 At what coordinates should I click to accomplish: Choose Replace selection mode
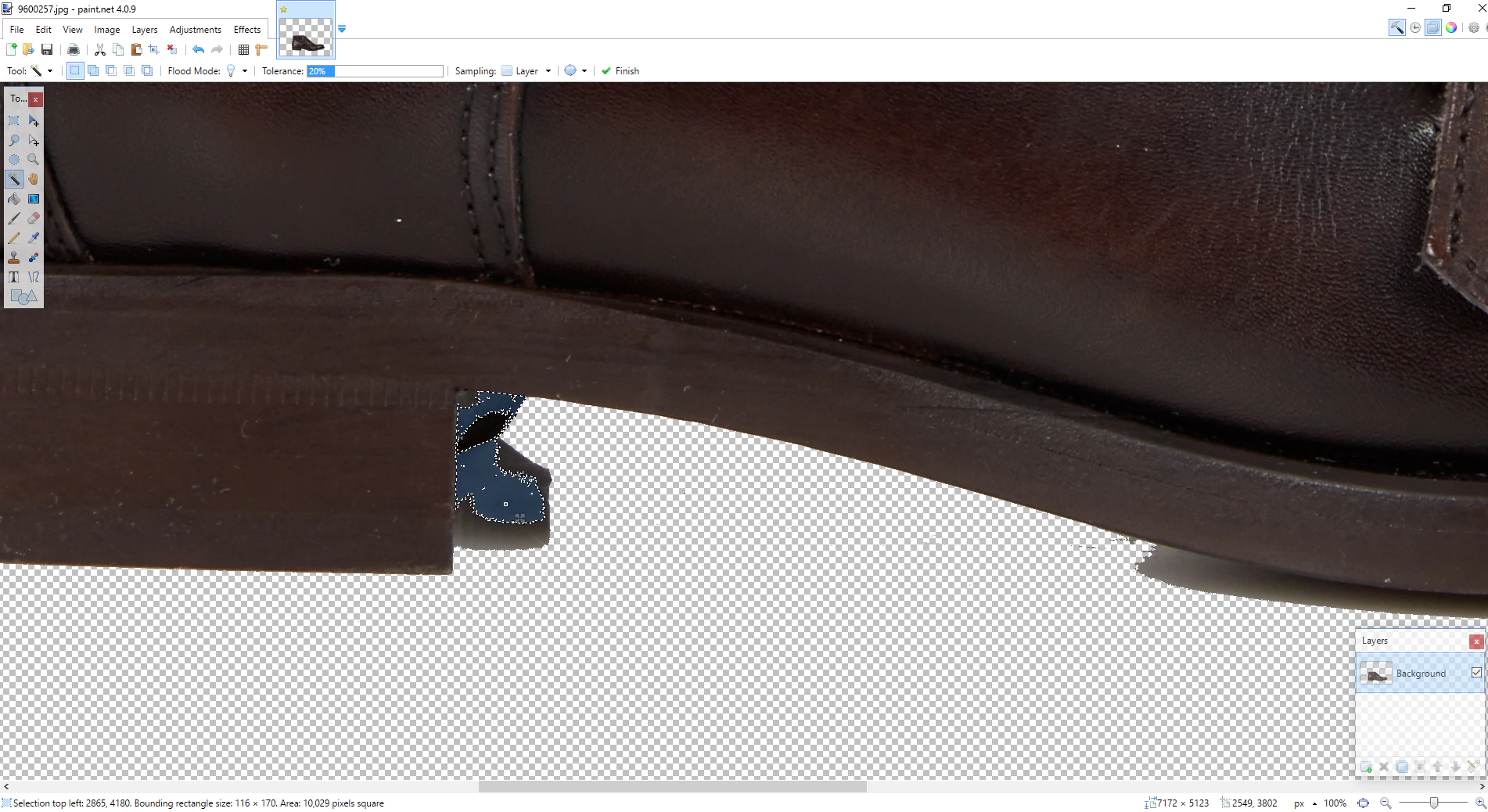[75, 70]
